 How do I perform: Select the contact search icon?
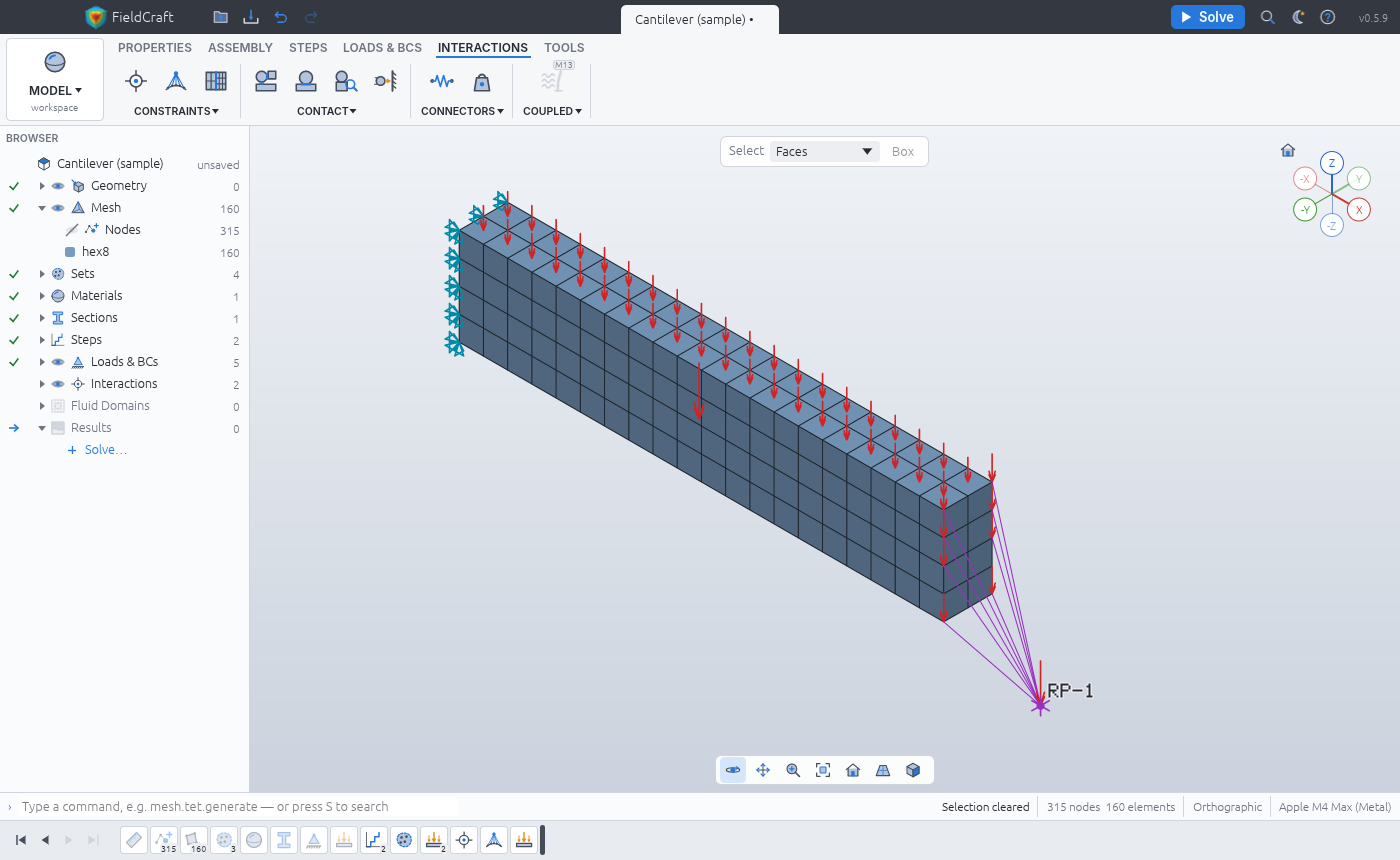[x=345, y=81]
